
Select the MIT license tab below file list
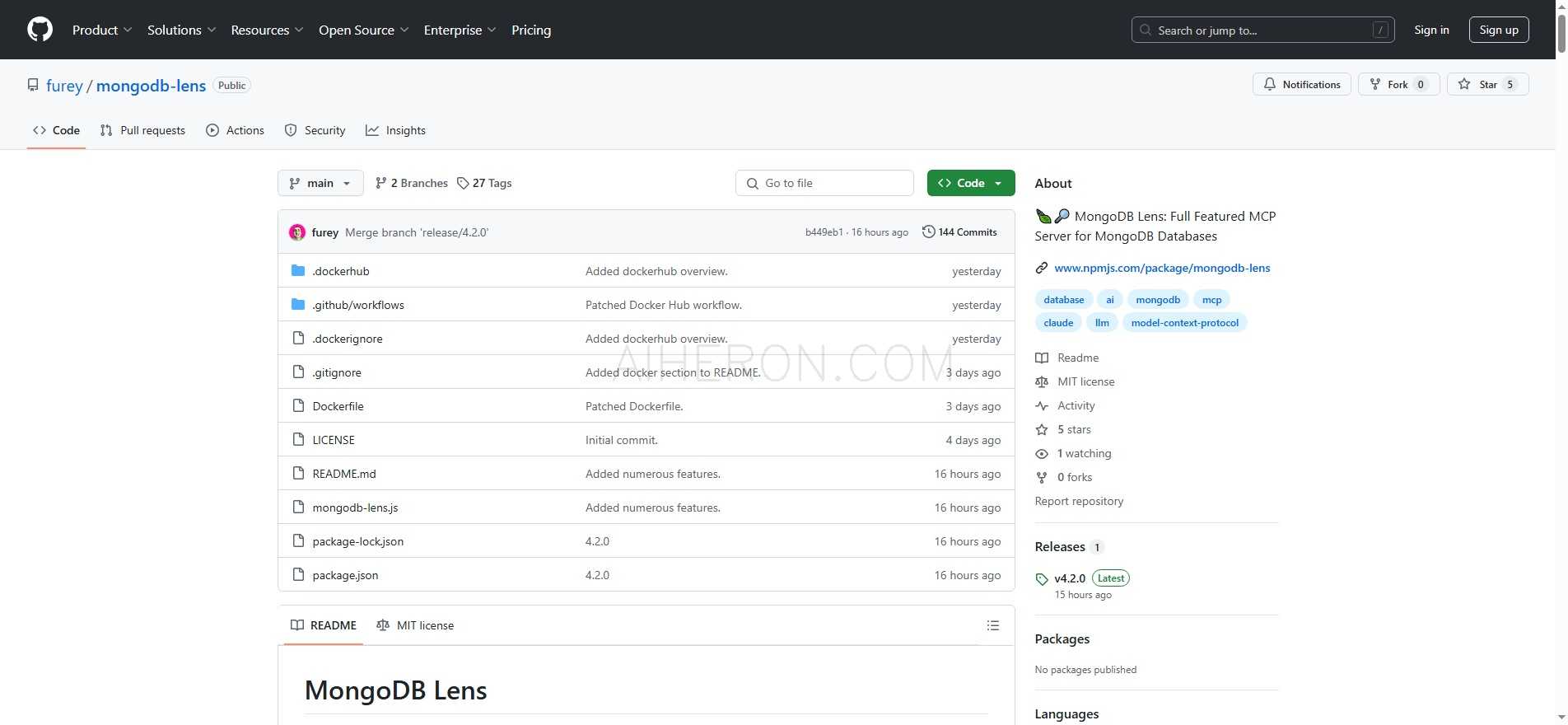(415, 625)
